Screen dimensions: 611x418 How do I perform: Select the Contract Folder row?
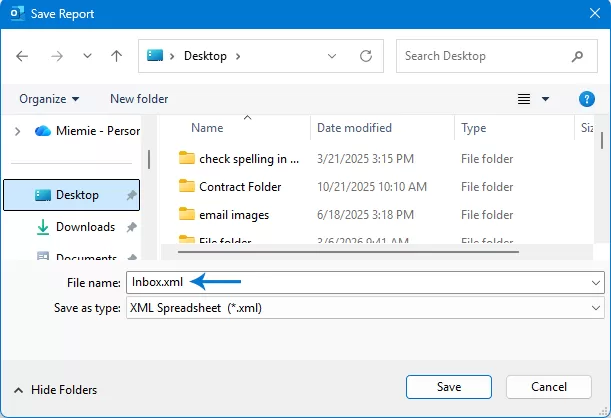[x=346, y=187]
